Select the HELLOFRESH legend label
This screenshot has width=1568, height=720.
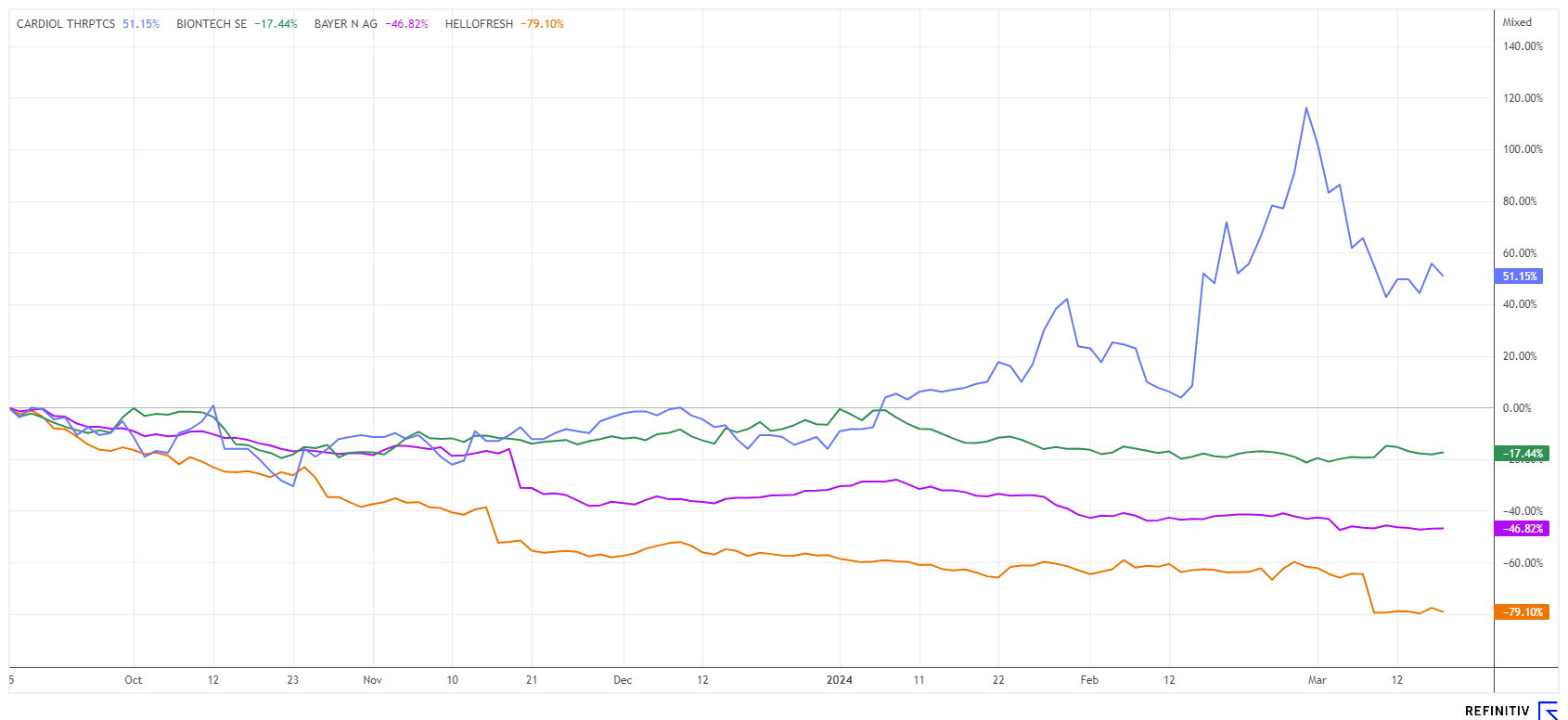coord(479,24)
